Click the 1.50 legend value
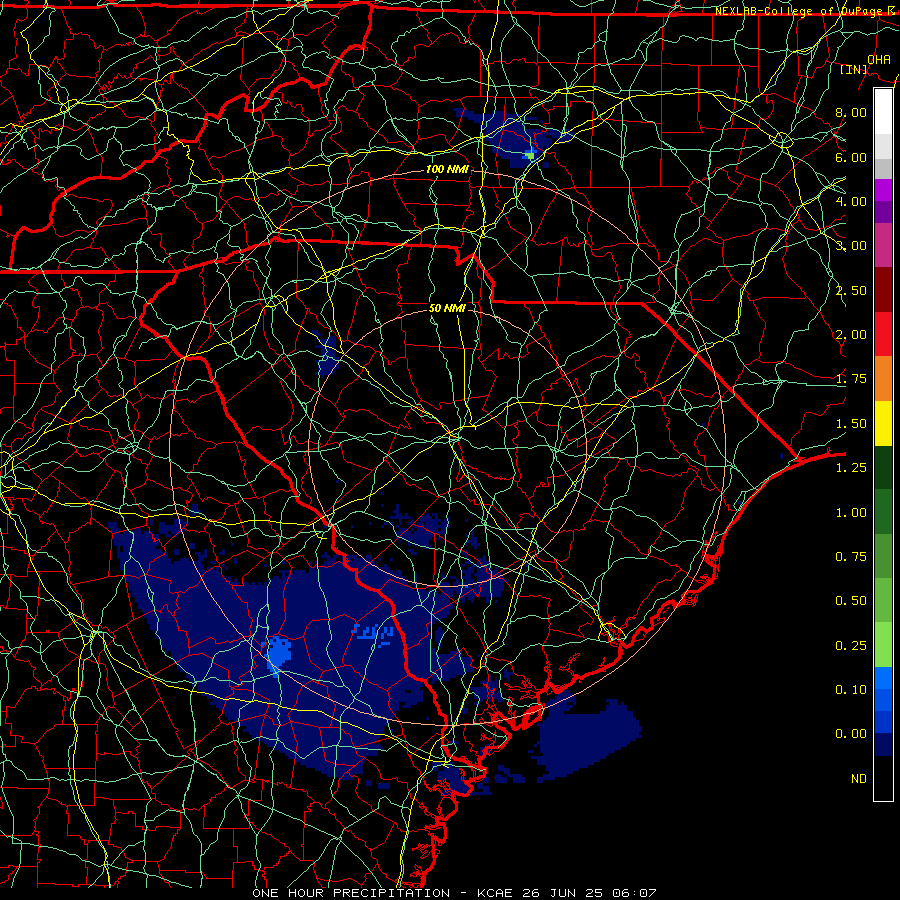The height and width of the screenshot is (900, 900). tap(851, 424)
